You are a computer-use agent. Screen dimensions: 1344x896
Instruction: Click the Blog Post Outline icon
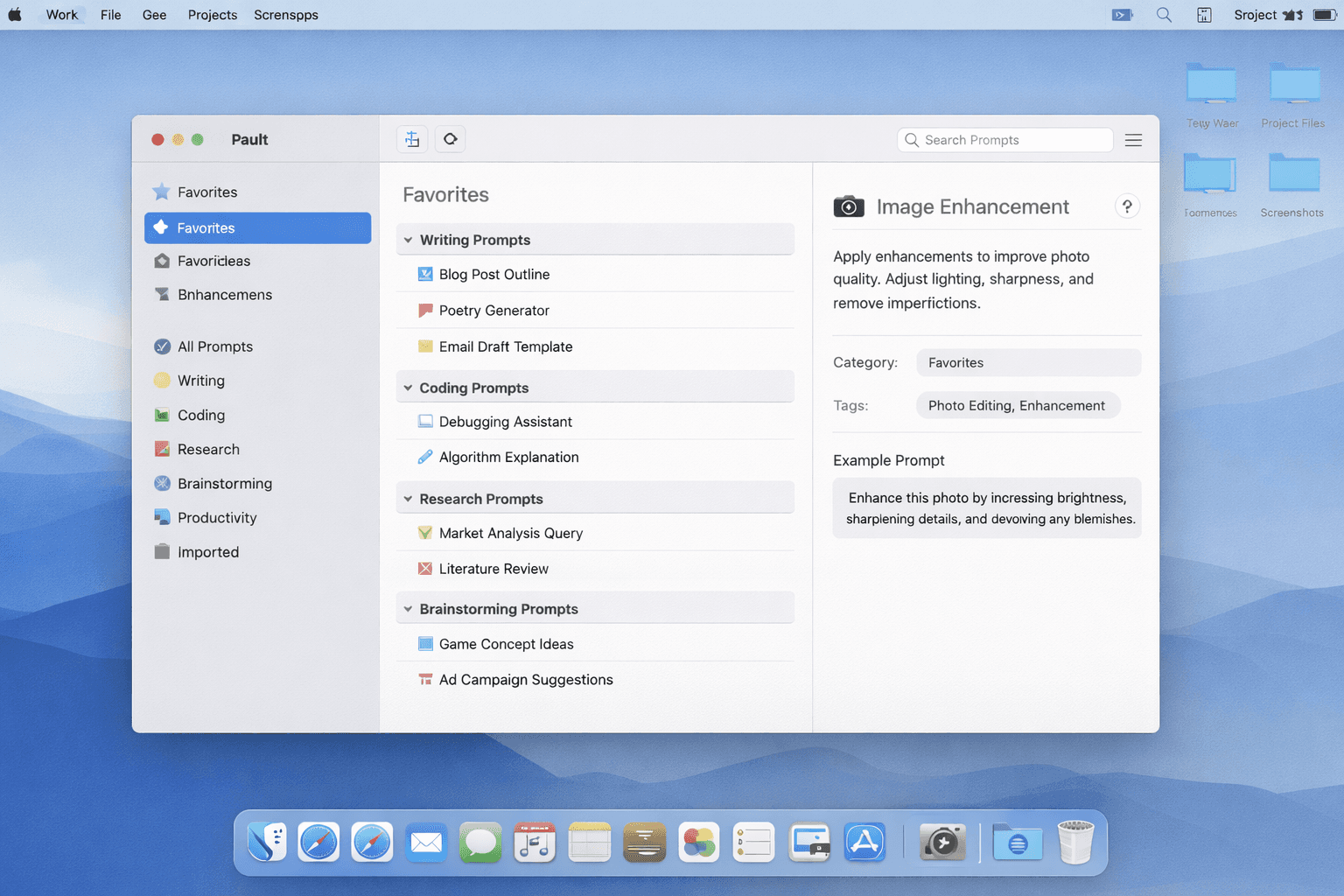[425, 274]
